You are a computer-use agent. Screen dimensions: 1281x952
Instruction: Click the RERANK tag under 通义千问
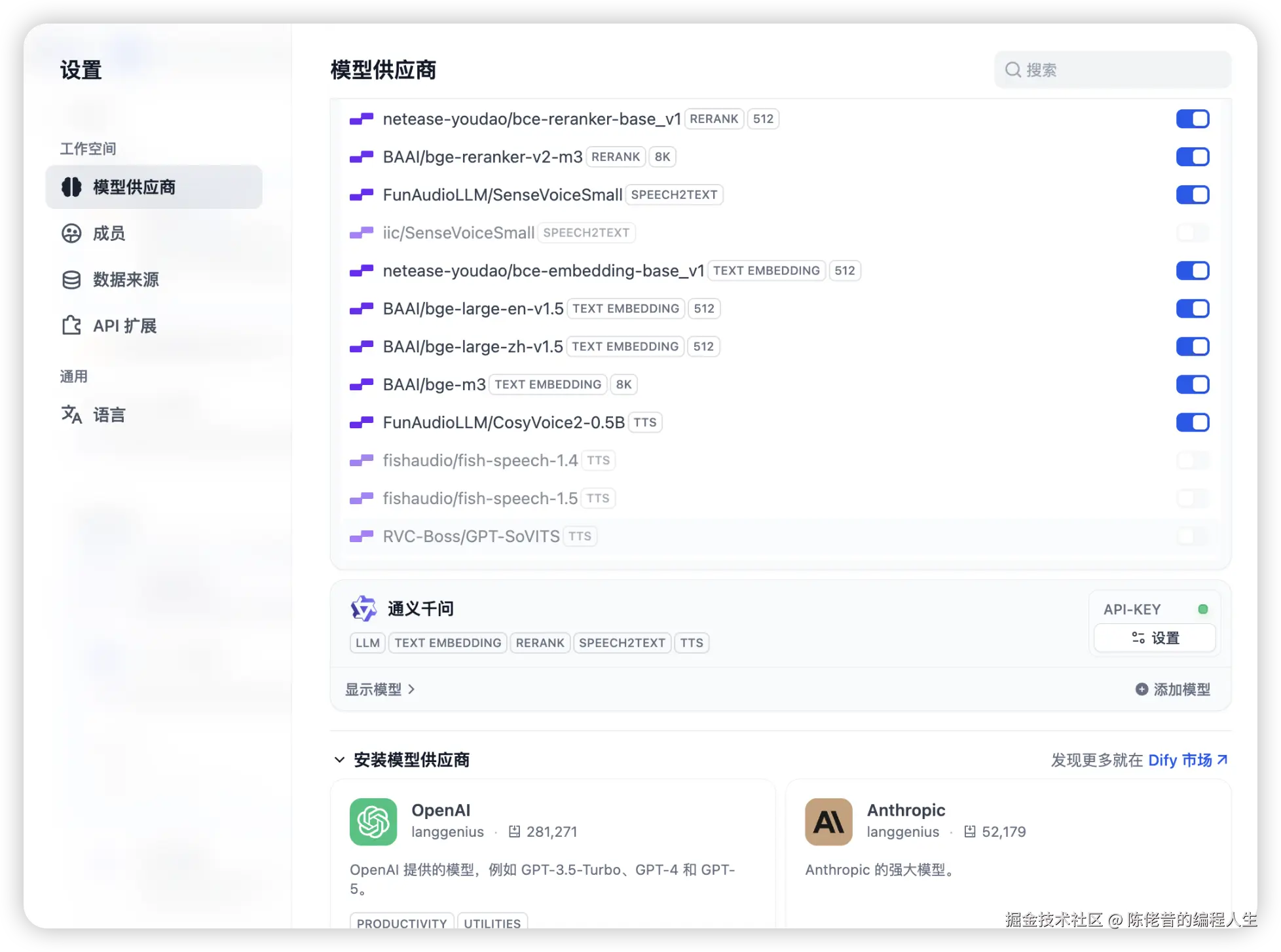point(540,643)
